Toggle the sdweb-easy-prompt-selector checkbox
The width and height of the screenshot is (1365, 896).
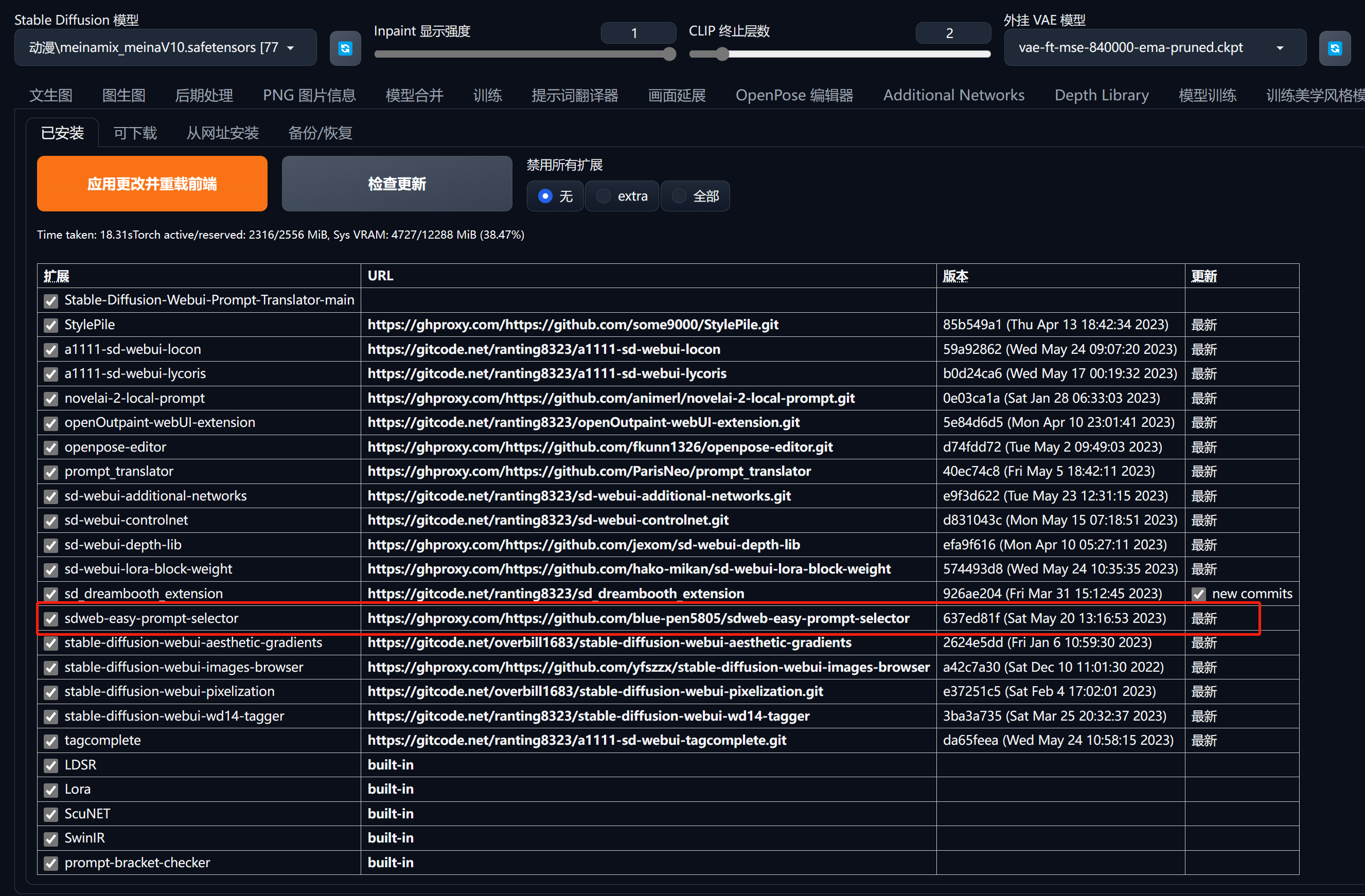(51, 619)
